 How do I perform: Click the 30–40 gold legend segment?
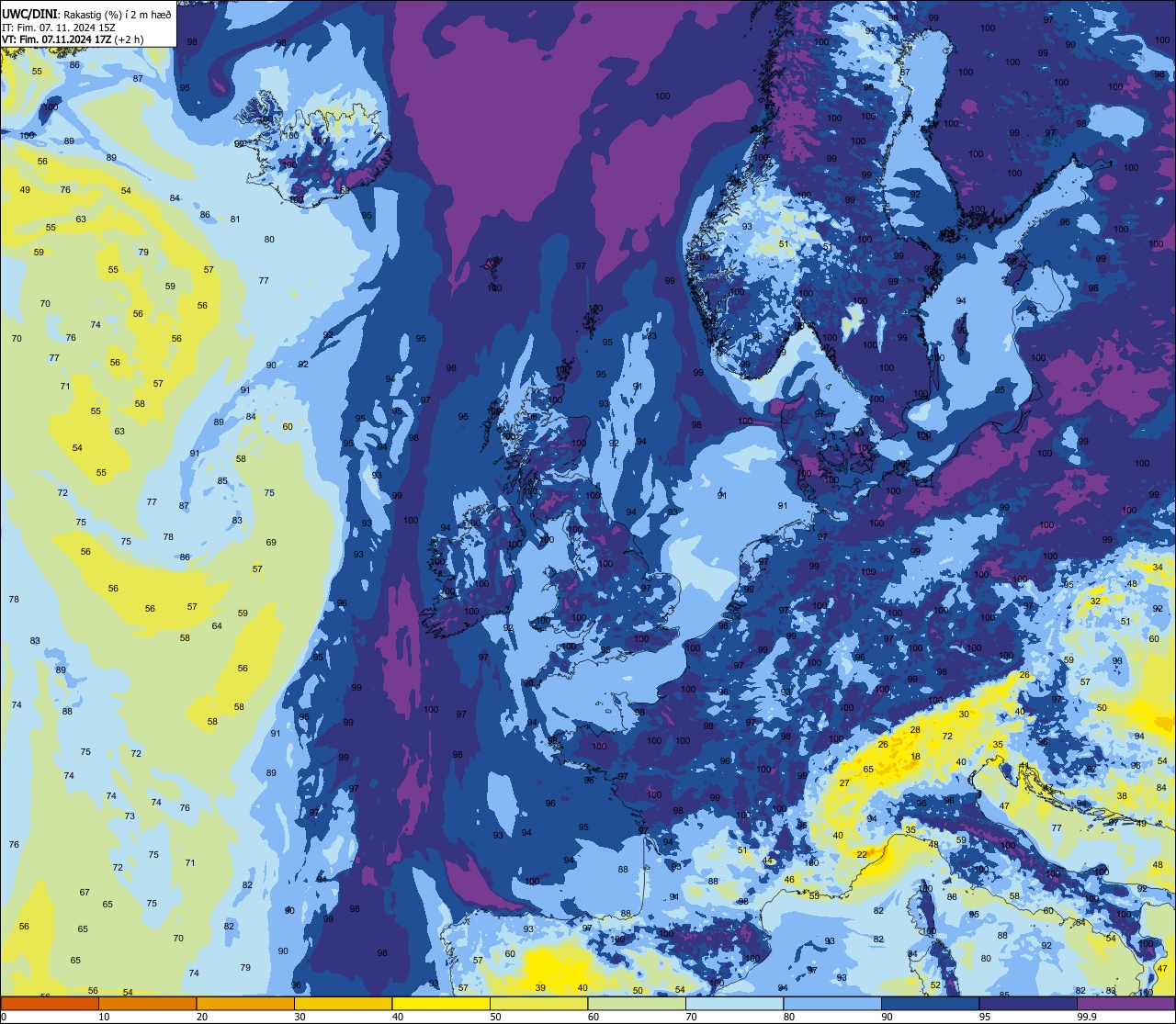(x=343, y=1003)
